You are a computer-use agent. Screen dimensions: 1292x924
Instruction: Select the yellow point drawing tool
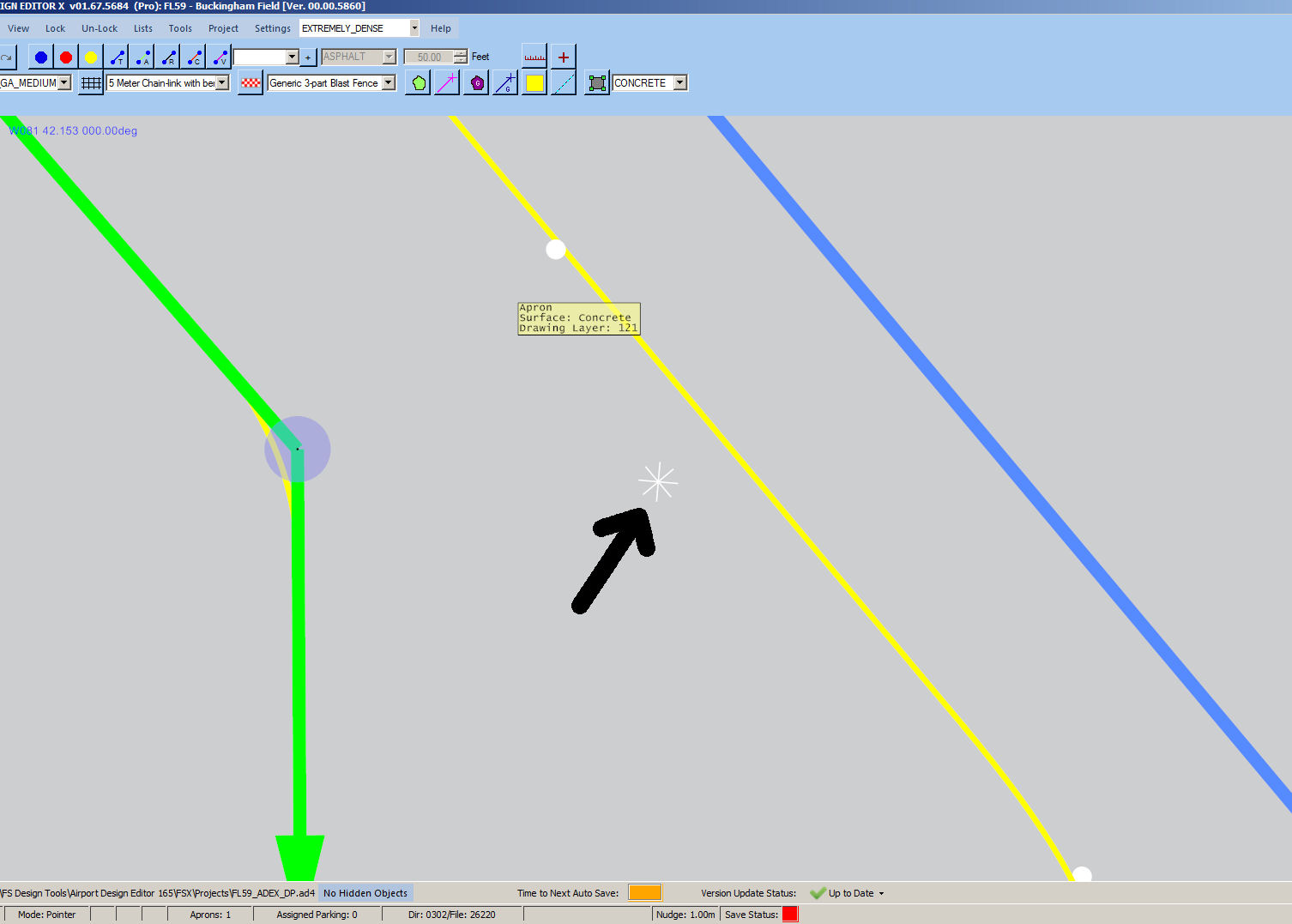click(x=91, y=56)
